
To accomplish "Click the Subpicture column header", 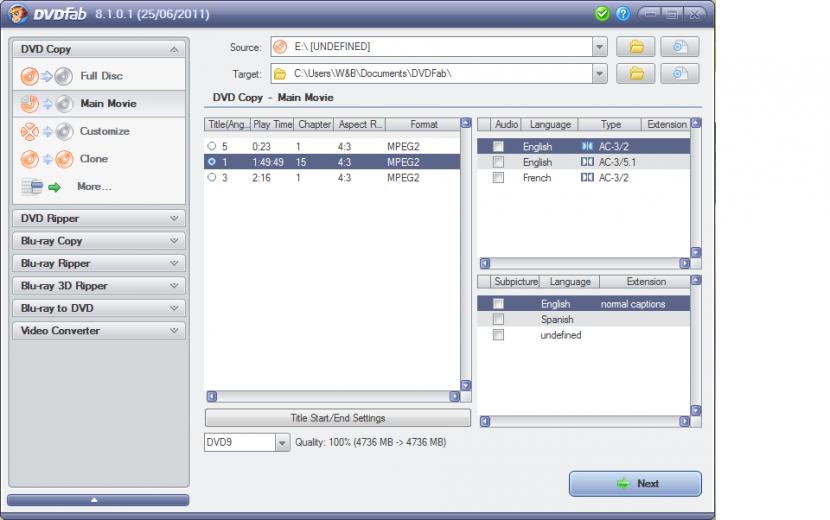I will click(x=516, y=282).
